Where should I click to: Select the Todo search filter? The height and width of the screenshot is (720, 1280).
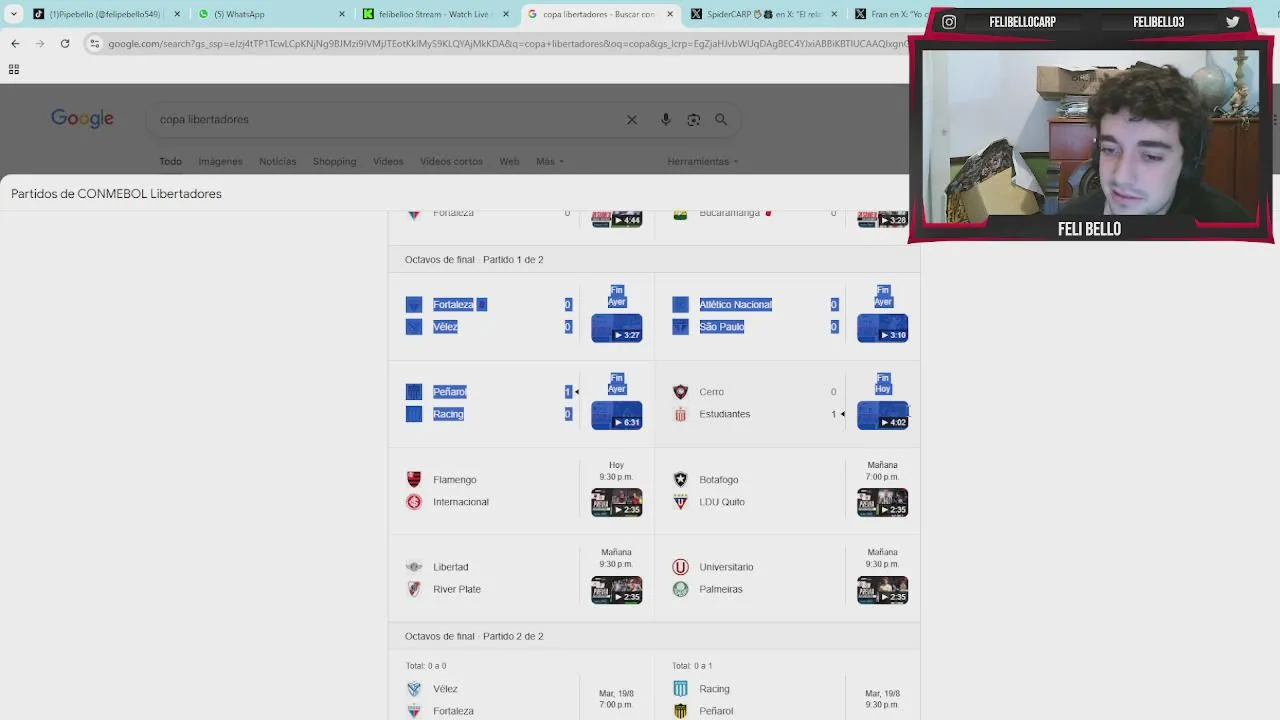coord(170,161)
